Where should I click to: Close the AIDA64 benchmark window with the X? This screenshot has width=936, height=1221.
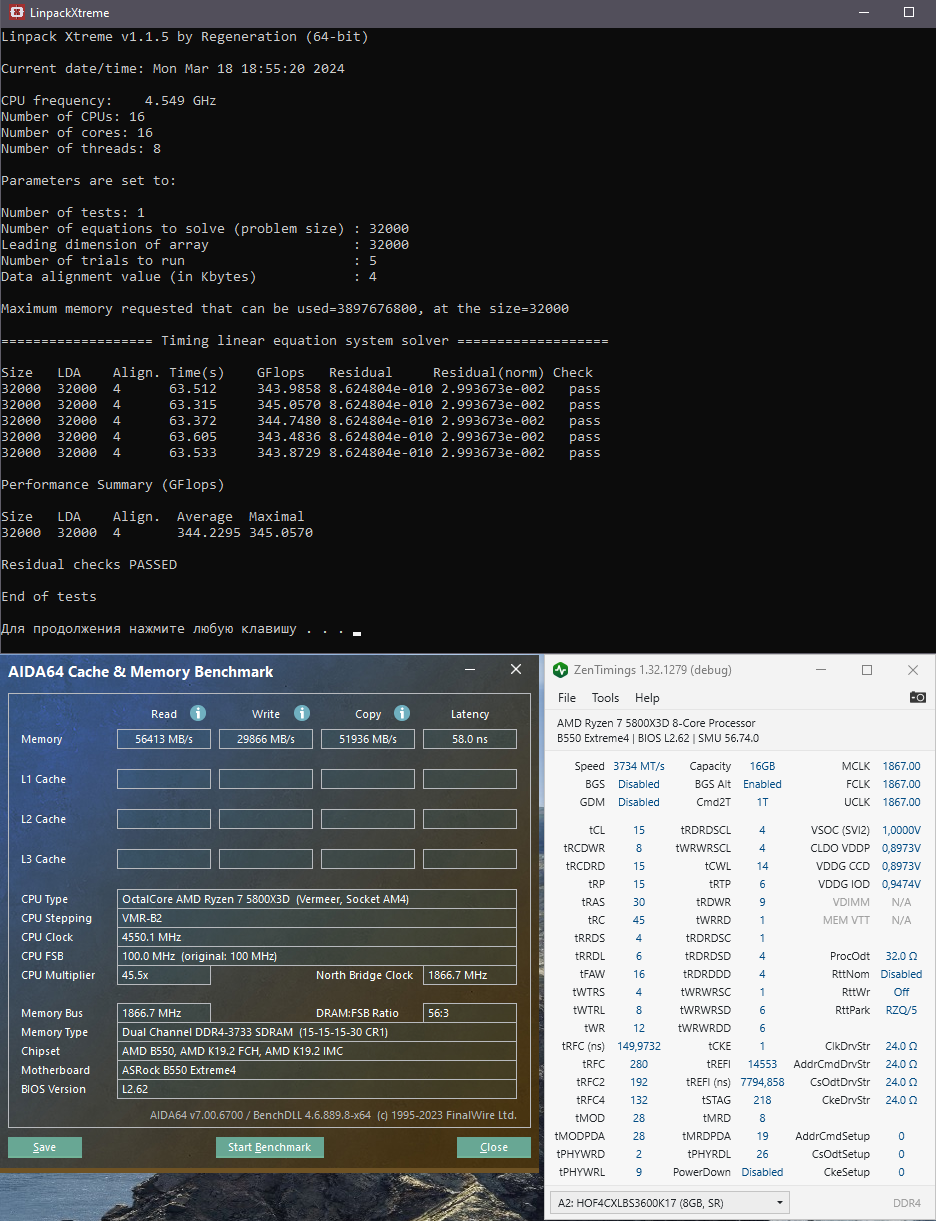click(516, 669)
